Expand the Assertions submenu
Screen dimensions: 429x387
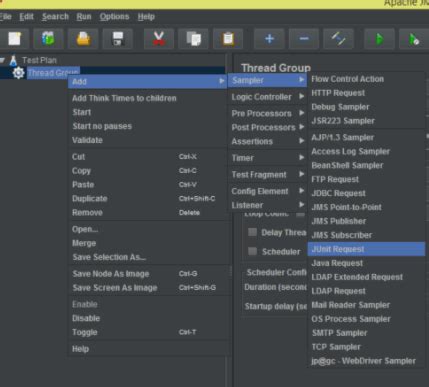(267, 141)
